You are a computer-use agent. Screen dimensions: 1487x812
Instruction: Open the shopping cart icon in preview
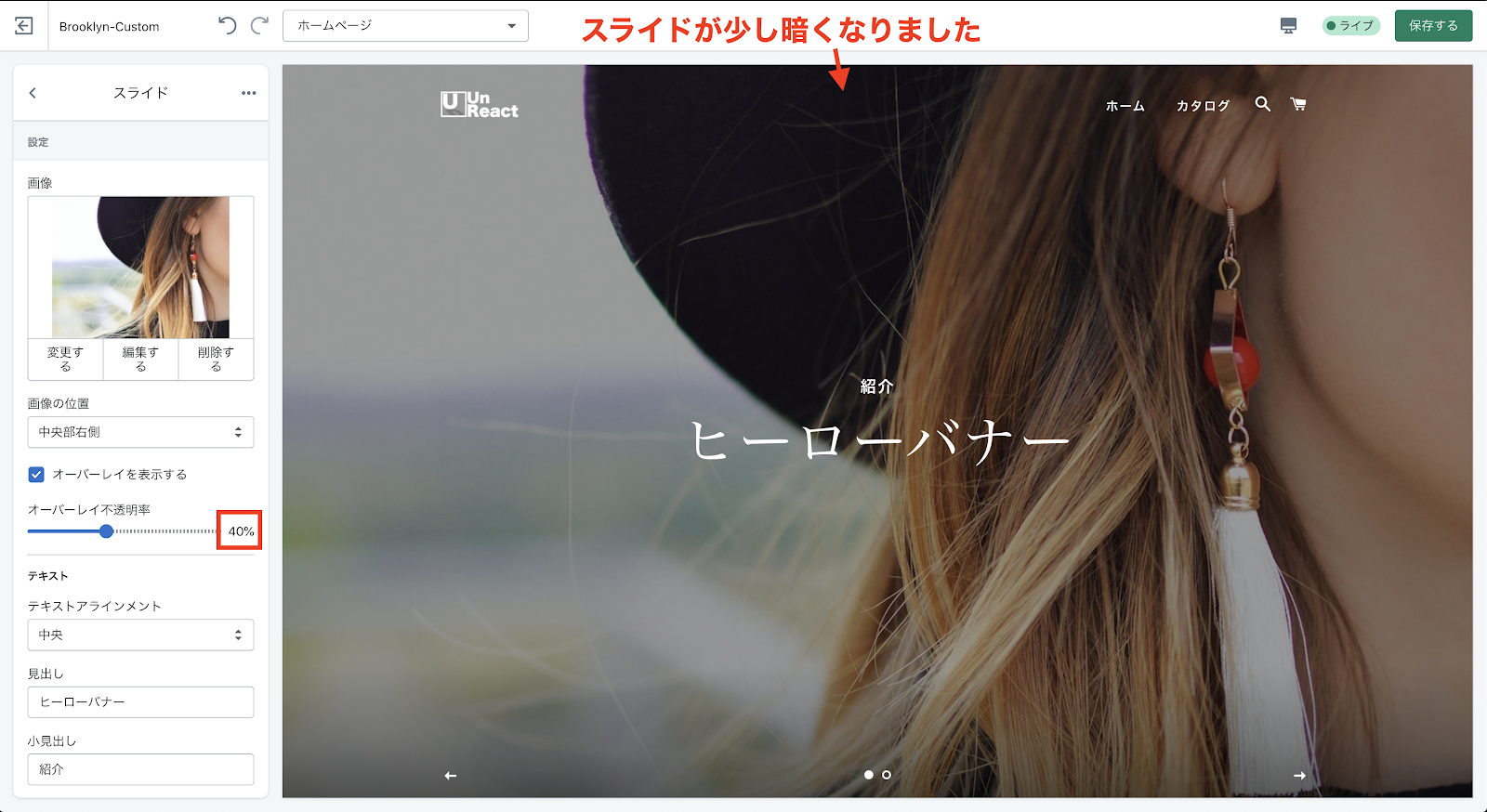pyautogui.click(x=1298, y=104)
